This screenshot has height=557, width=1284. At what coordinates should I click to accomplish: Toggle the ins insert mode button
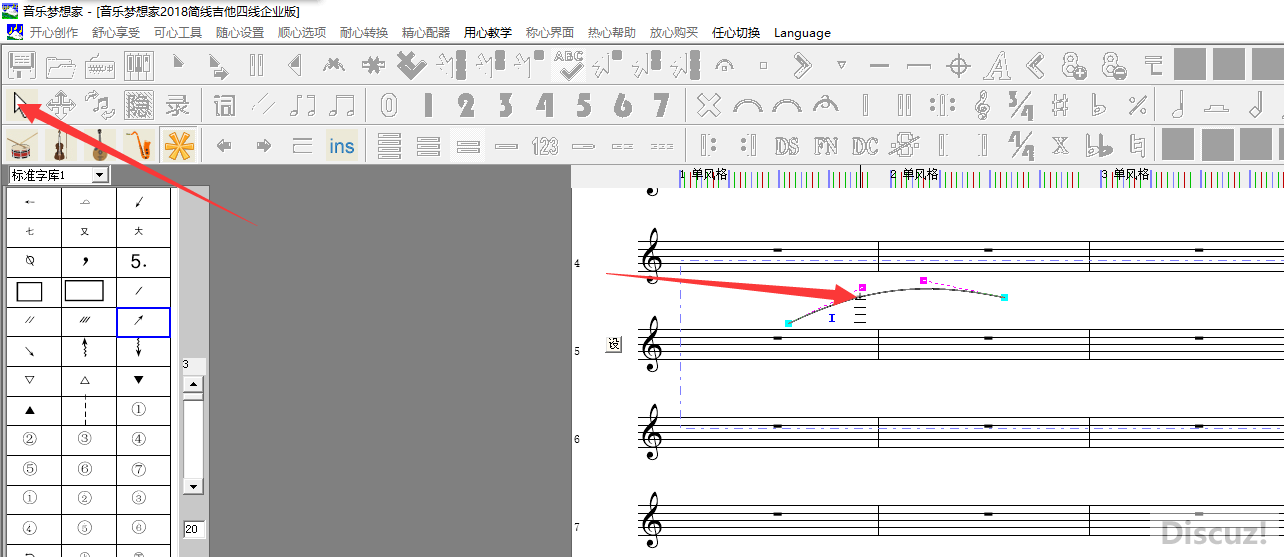[x=342, y=146]
